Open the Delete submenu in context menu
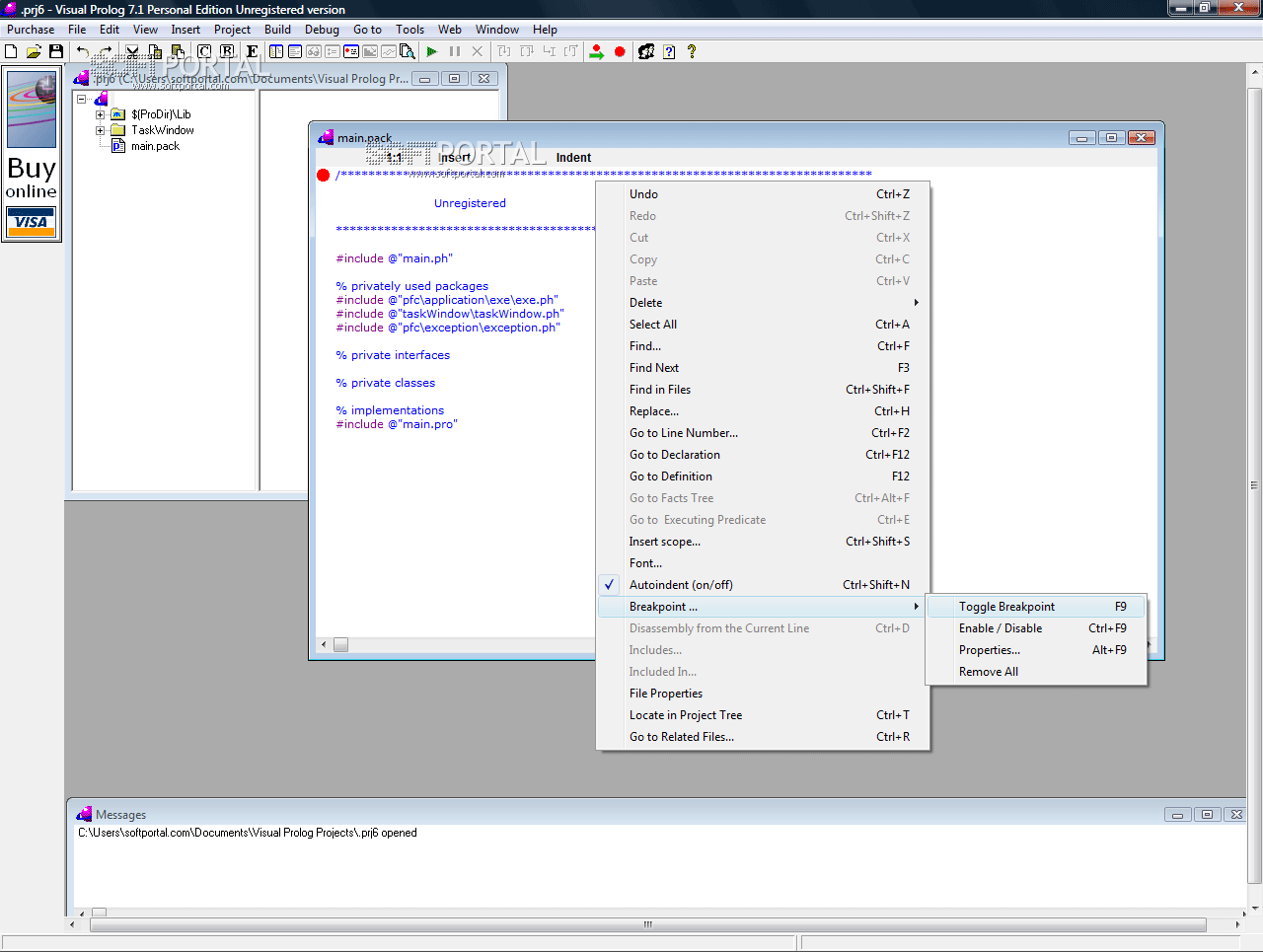This screenshot has height=952, width=1263. (x=764, y=303)
